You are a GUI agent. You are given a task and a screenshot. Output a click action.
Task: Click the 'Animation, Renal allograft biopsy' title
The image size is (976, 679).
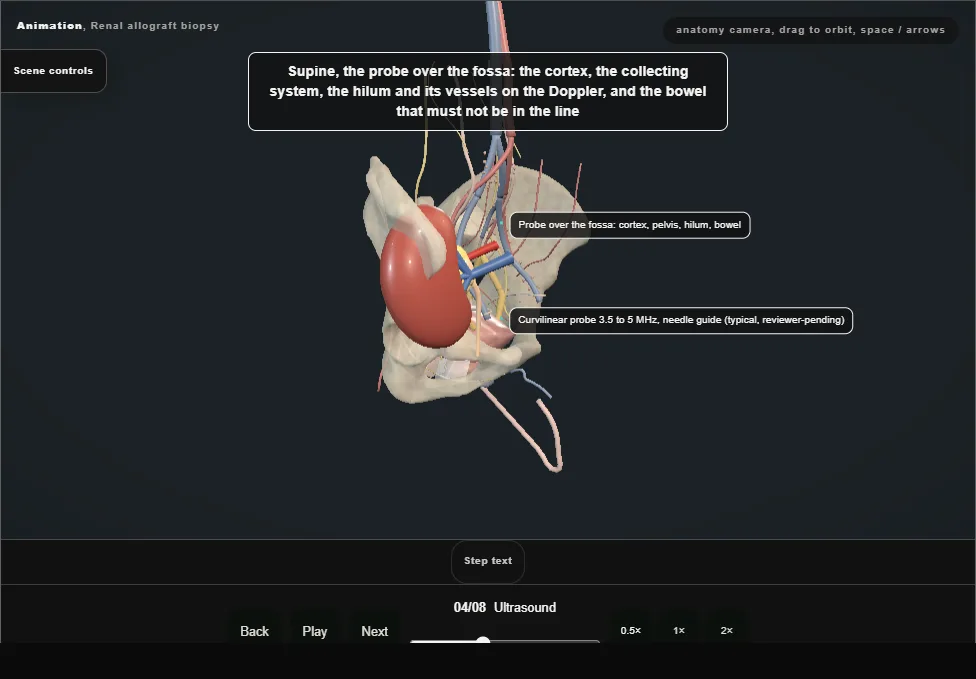click(x=118, y=26)
